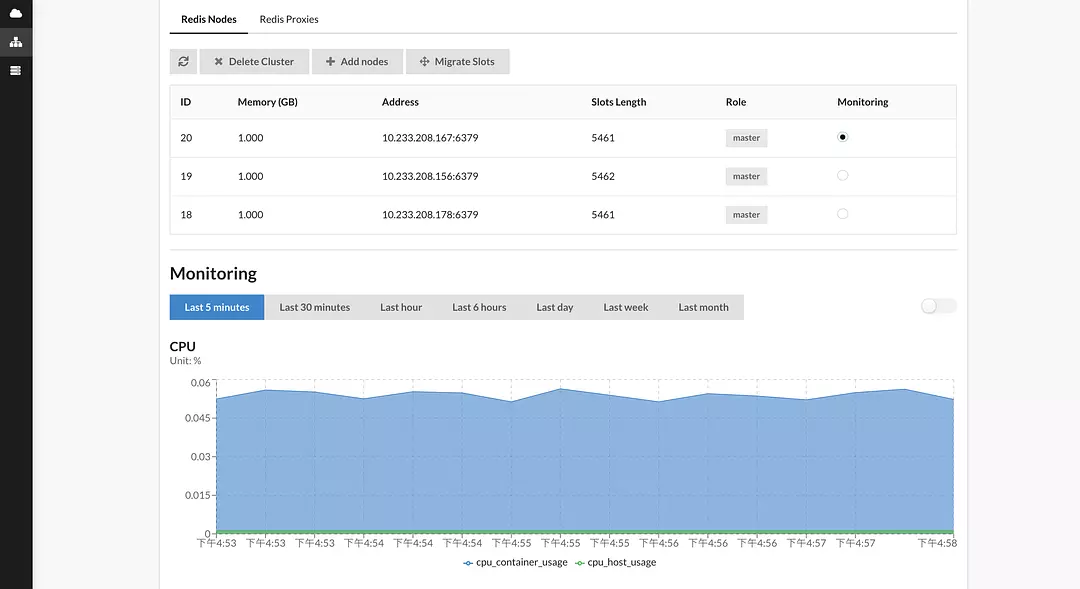
Task: Select monitoring radio for node 19
Action: coord(842,175)
